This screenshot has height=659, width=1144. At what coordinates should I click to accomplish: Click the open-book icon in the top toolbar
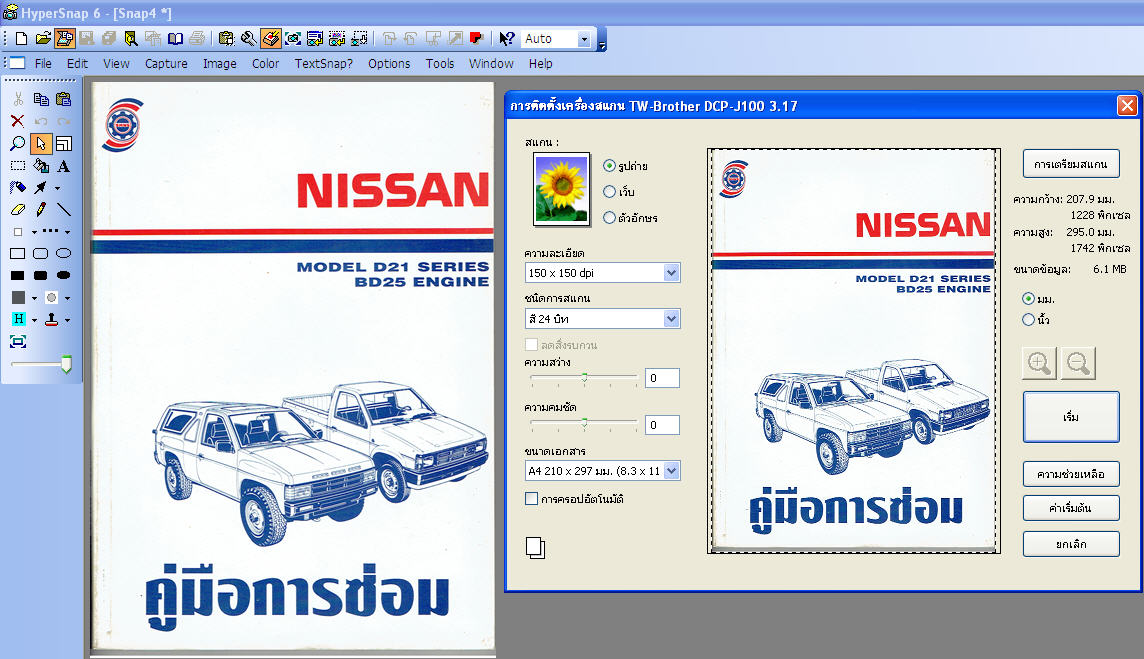coord(175,39)
